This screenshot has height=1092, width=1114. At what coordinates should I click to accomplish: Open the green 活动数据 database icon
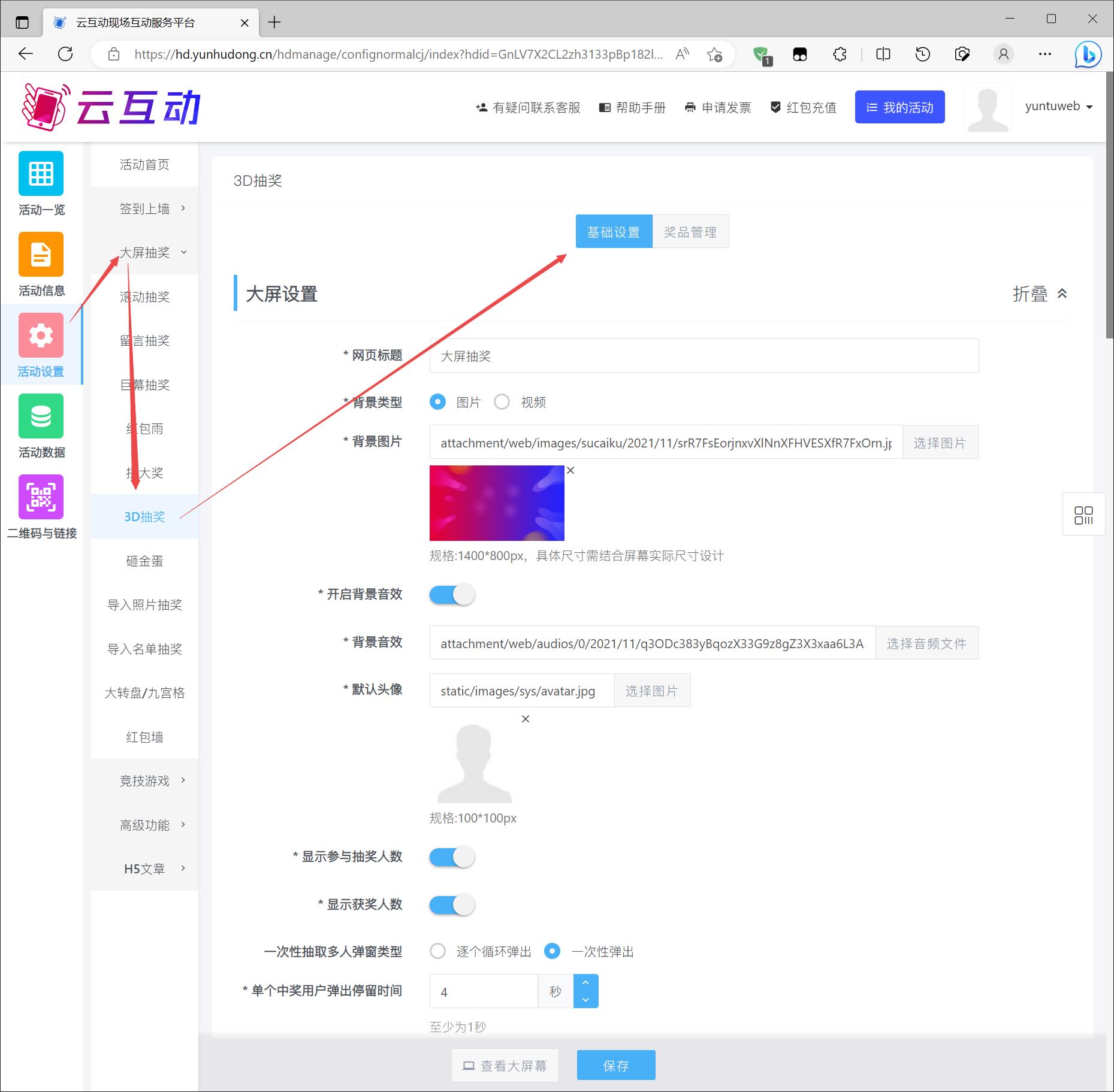(x=41, y=416)
